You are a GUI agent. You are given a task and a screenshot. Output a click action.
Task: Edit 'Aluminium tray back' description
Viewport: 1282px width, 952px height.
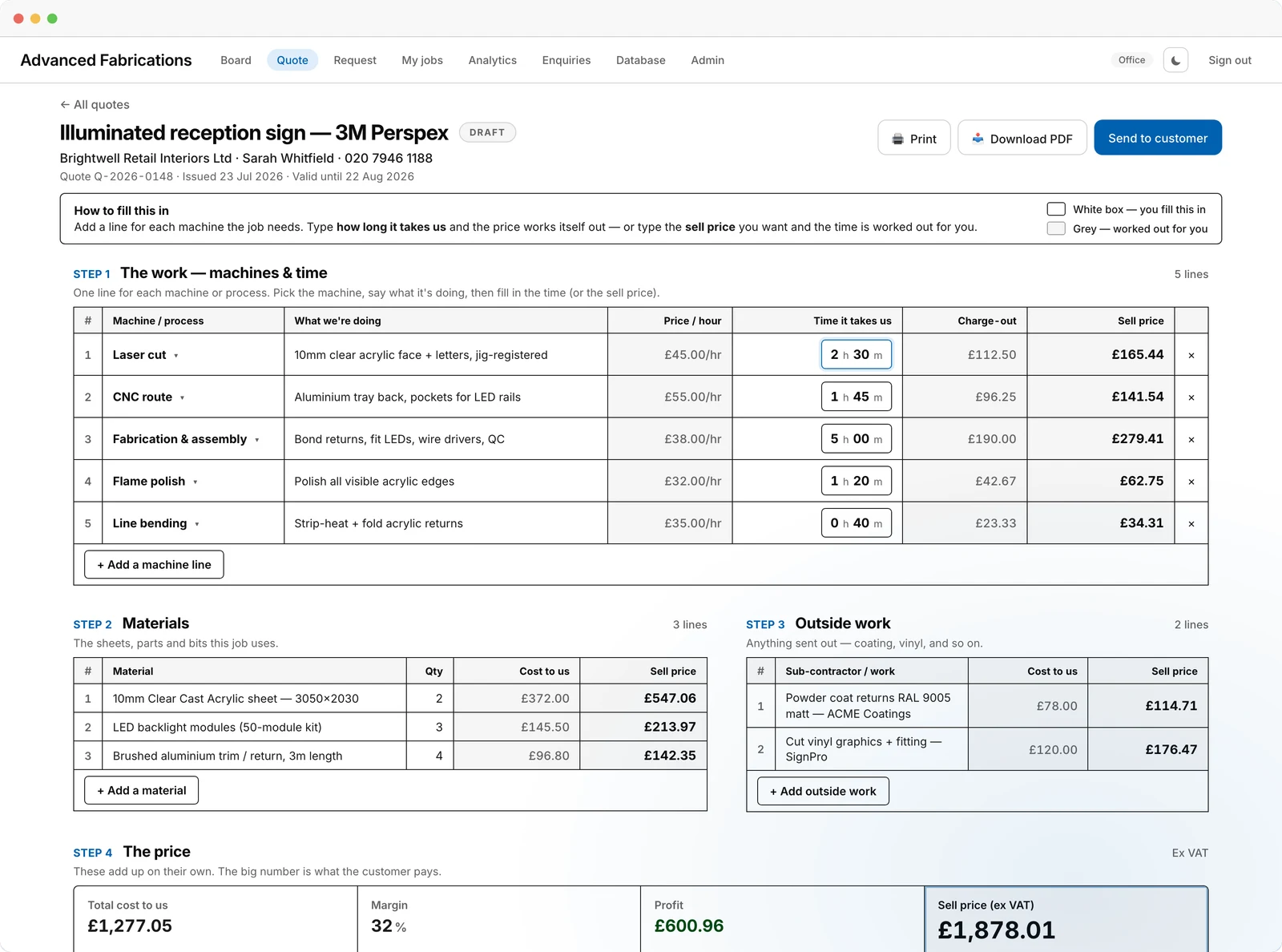pos(445,397)
